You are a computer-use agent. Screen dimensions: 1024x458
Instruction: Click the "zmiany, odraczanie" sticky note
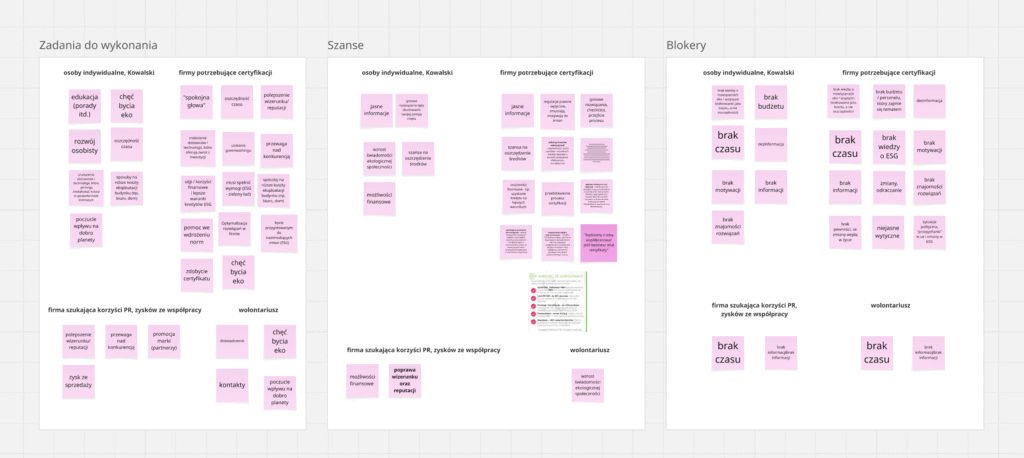(x=887, y=187)
